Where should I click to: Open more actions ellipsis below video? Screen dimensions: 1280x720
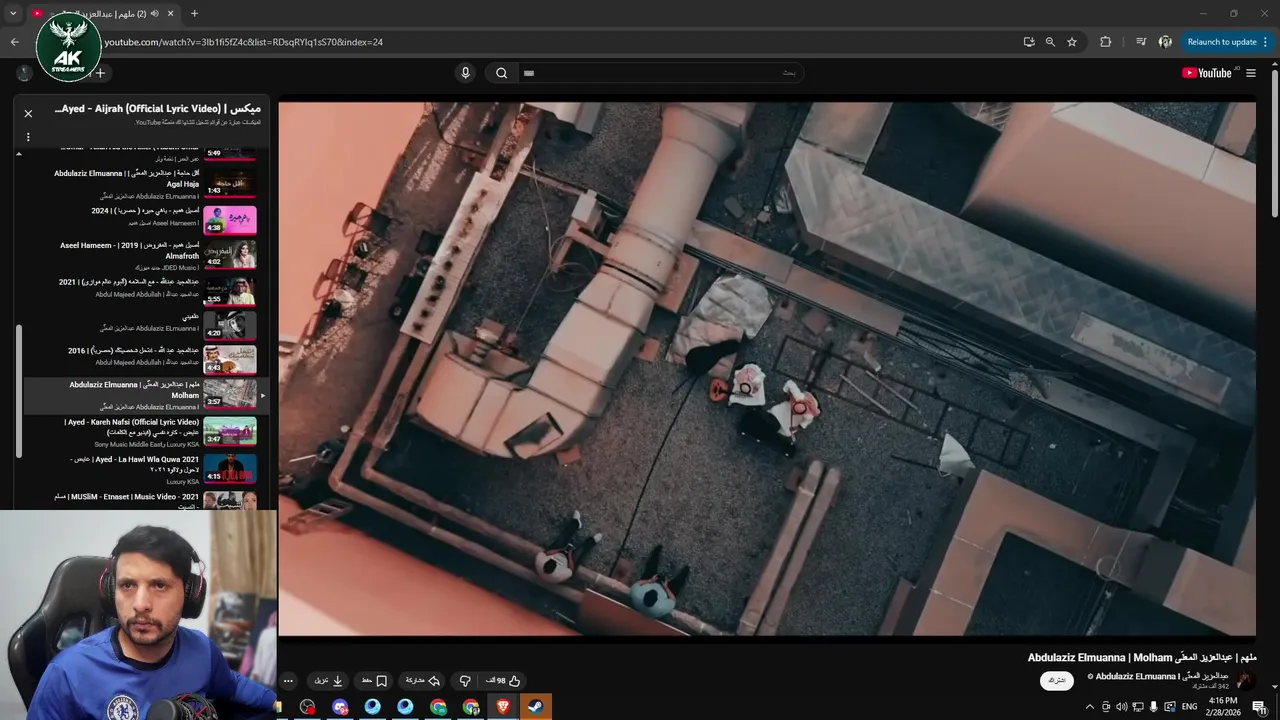288,681
